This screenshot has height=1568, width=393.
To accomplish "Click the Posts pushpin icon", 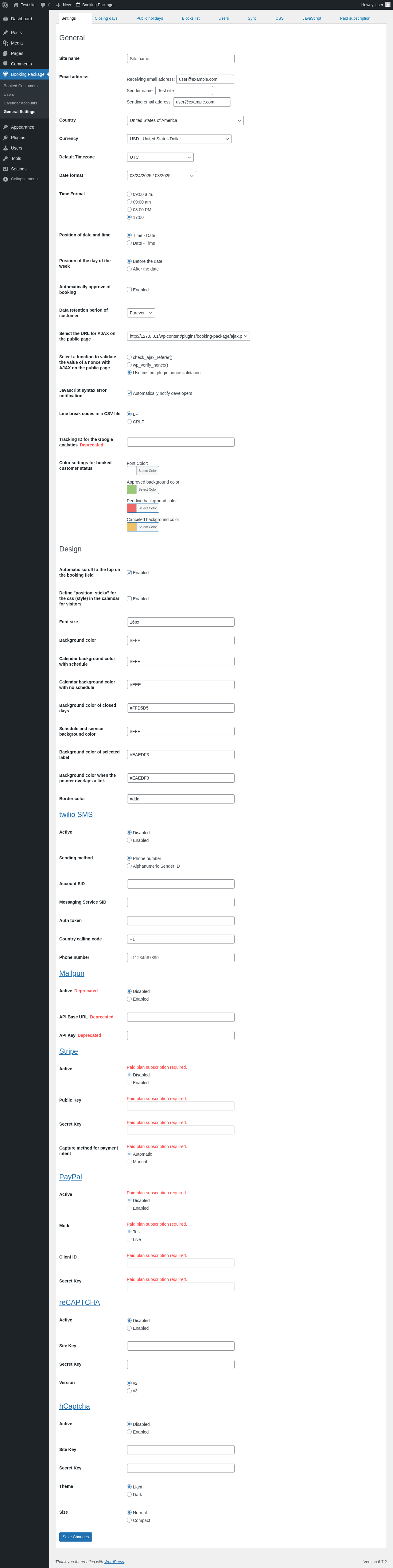I will click(x=6, y=33).
